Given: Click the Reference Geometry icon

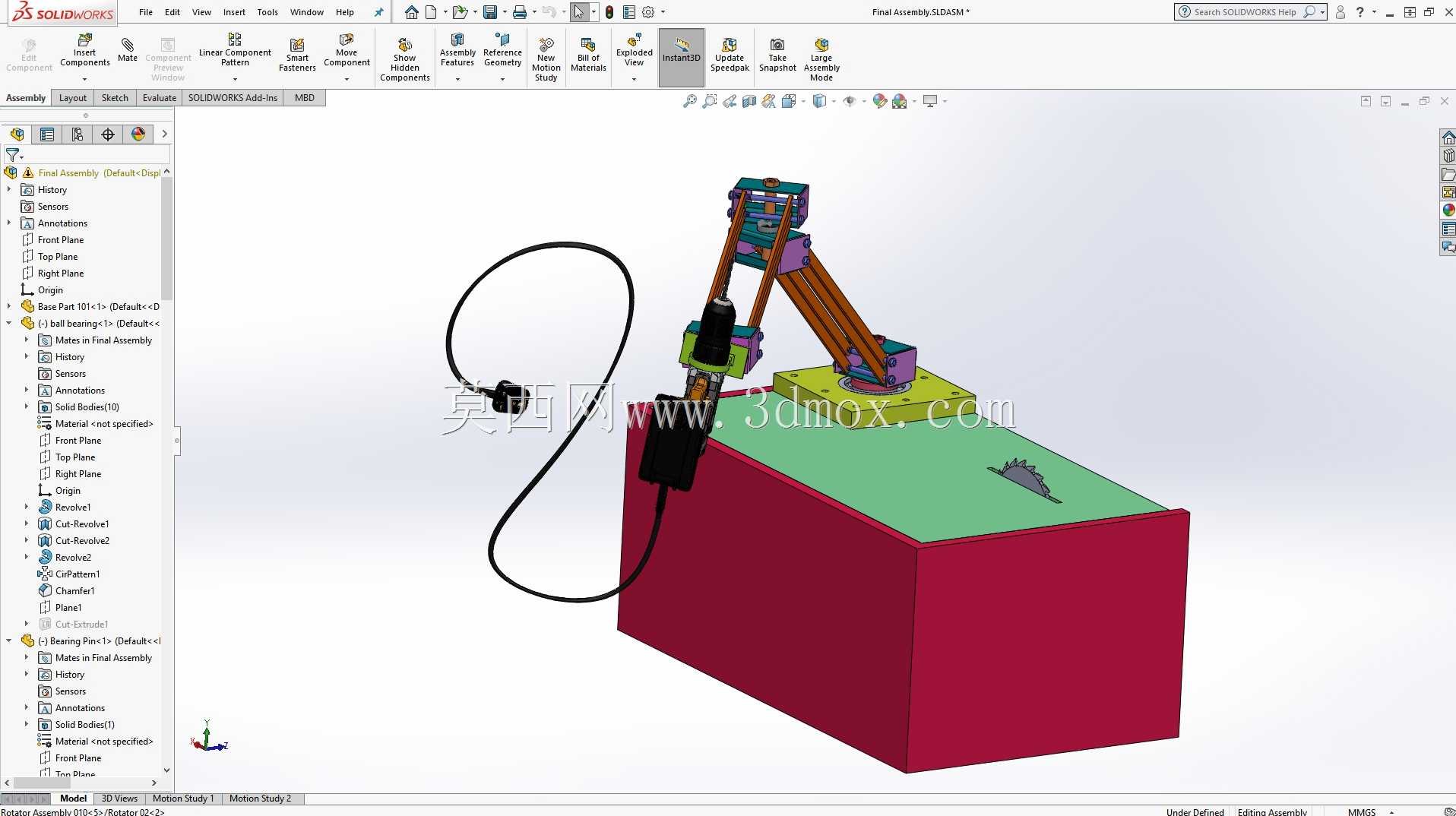Looking at the screenshot, I should click(x=502, y=40).
